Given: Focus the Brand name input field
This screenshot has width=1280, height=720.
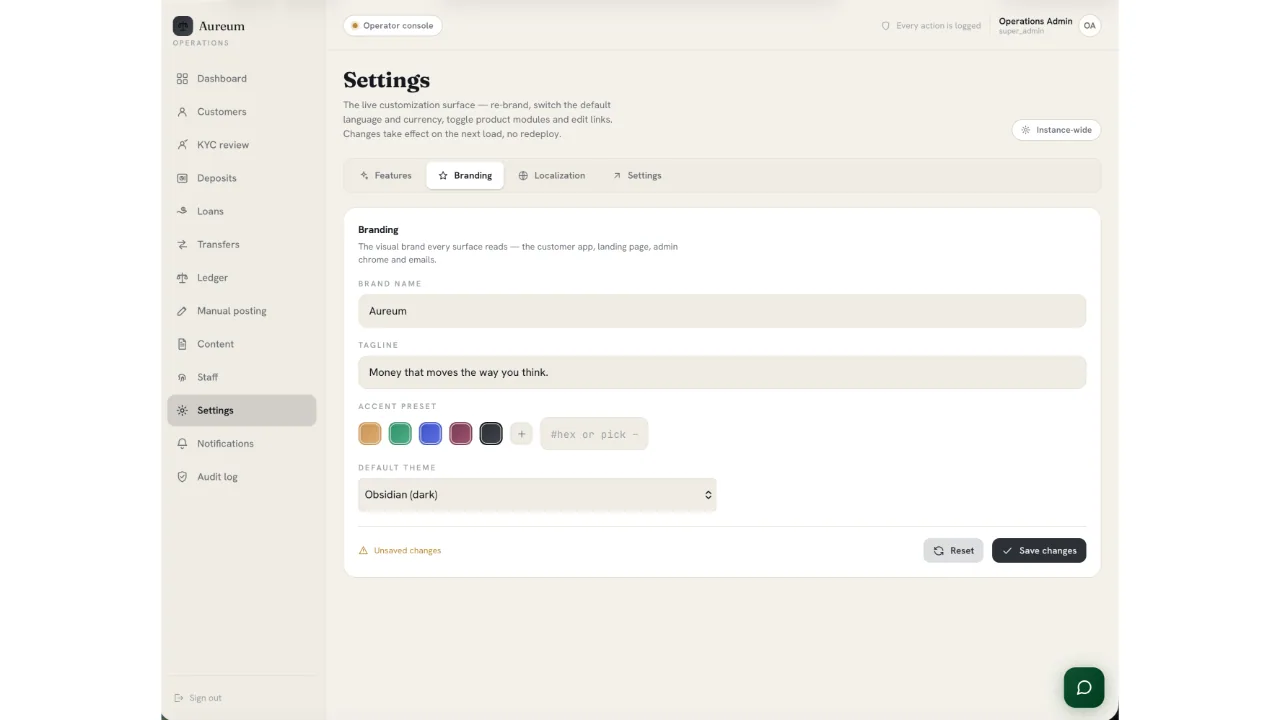Looking at the screenshot, I should pos(722,311).
